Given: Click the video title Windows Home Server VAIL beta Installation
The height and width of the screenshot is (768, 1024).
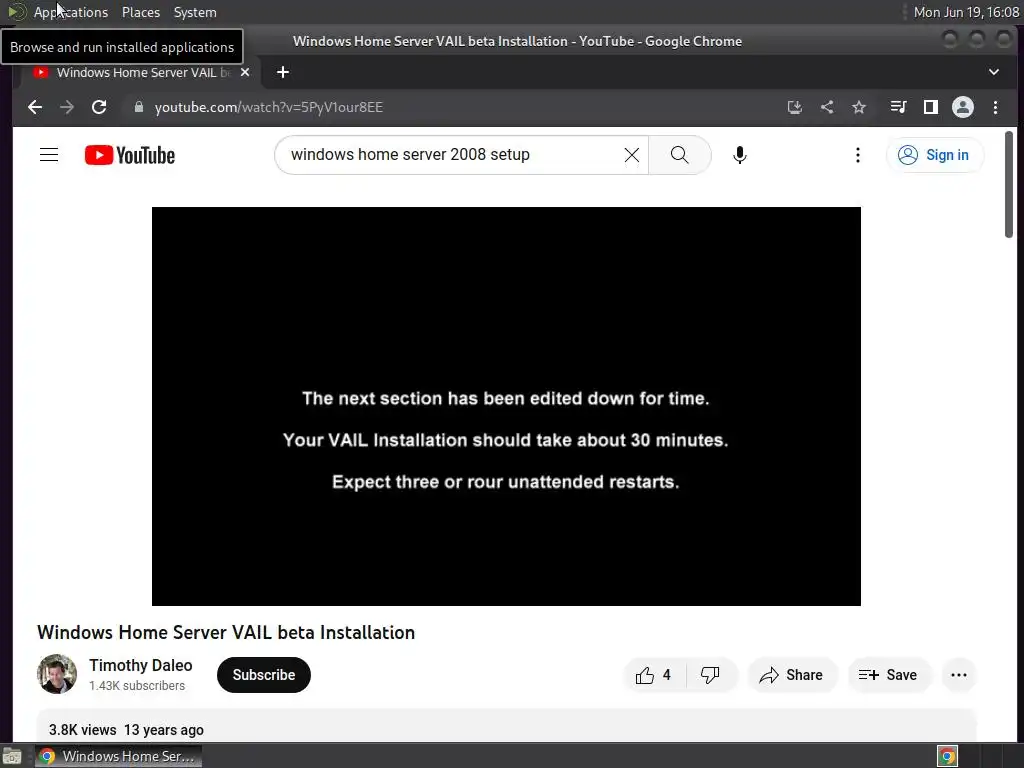Looking at the screenshot, I should point(226,633).
